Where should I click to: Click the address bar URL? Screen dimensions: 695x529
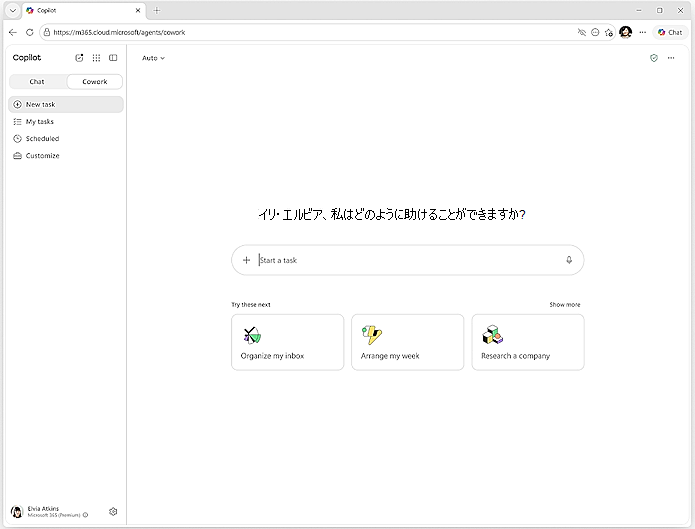120,32
